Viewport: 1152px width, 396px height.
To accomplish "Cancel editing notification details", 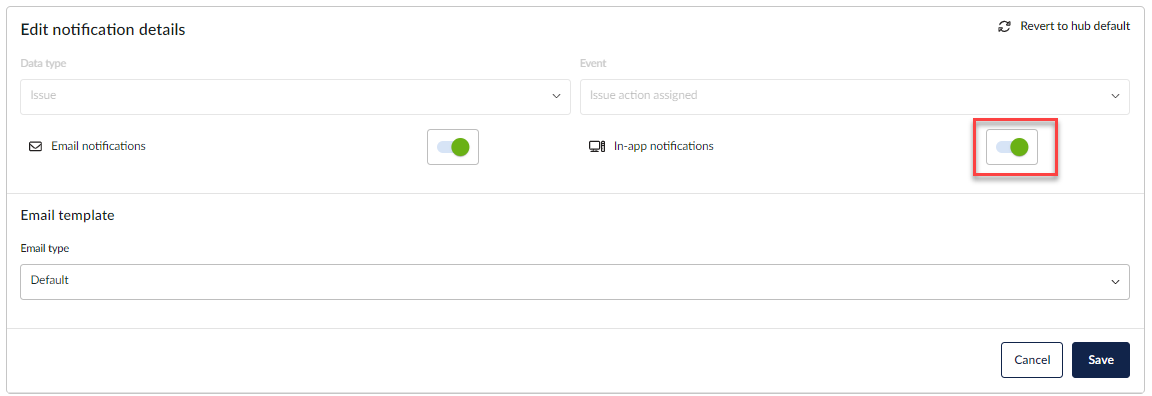I will [x=1032, y=360].
